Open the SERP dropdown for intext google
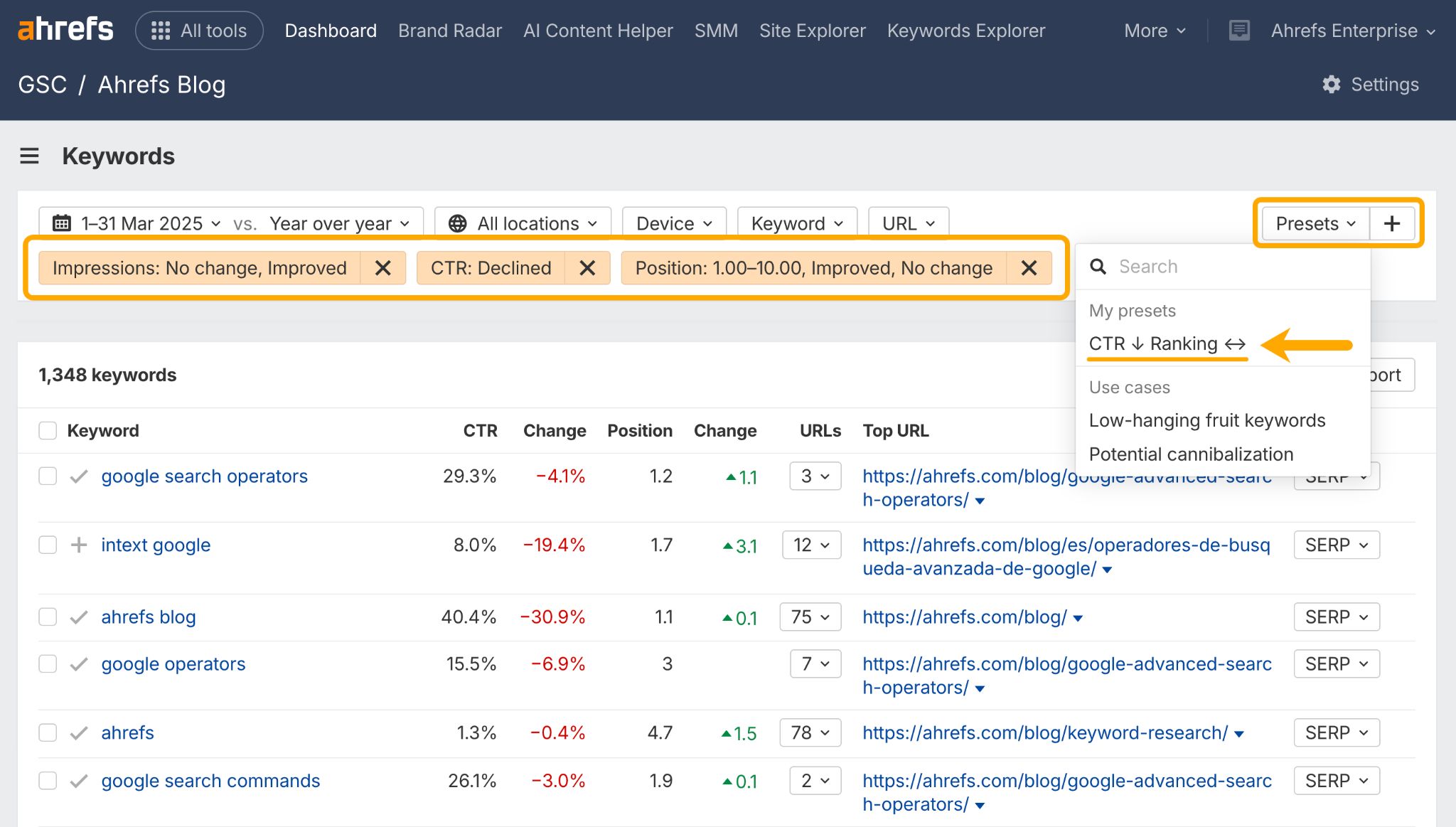This screenshot has width=1456, height=827. (x=1337, y=545)
